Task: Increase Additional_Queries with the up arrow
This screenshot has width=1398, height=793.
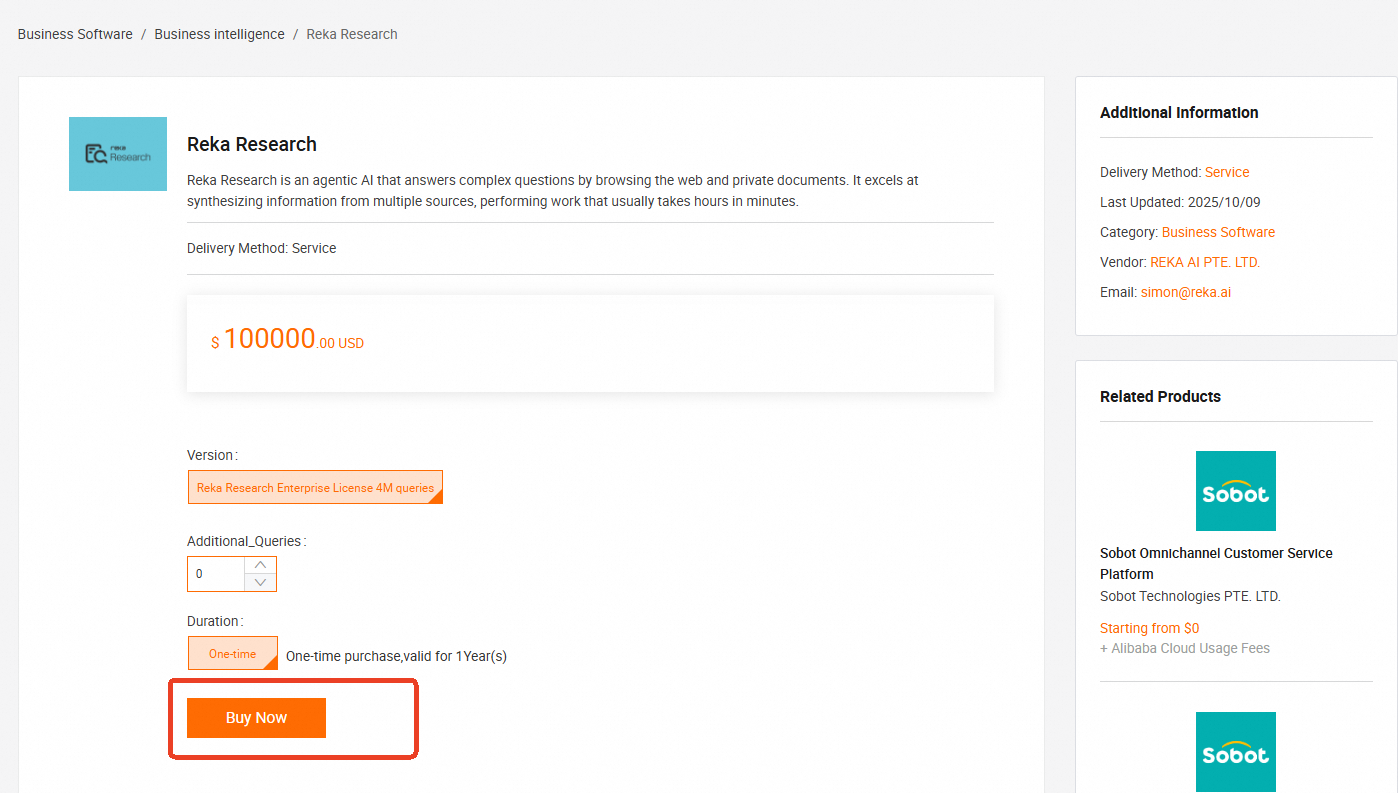Action: coord(260,565)
